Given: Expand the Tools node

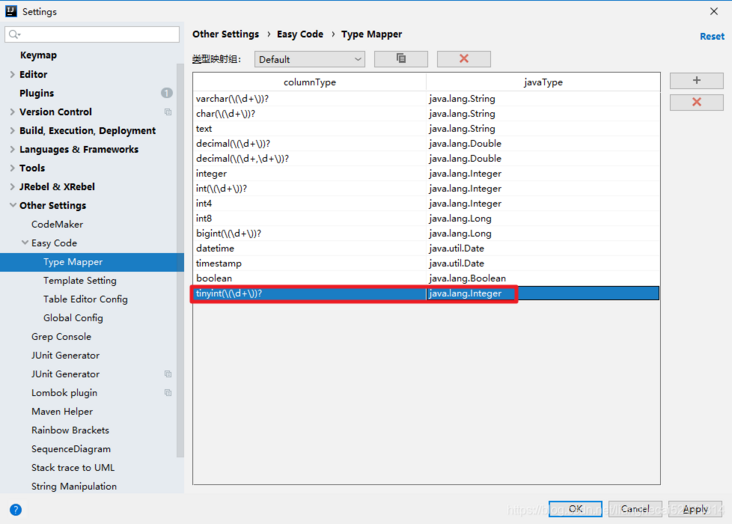Looking at the screenshot, I should point(13,168).
